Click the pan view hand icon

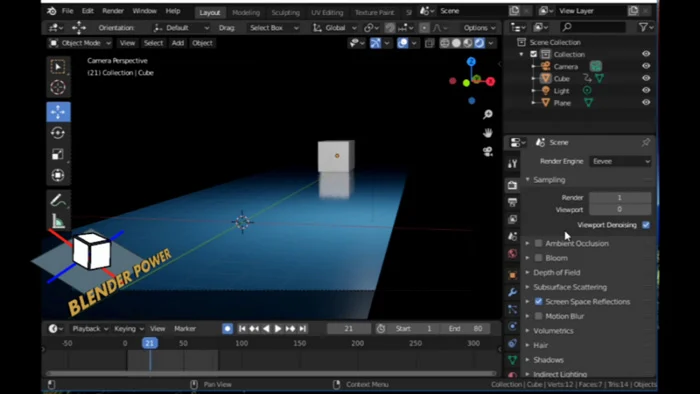pyautogui.click(x=488, y=133)
